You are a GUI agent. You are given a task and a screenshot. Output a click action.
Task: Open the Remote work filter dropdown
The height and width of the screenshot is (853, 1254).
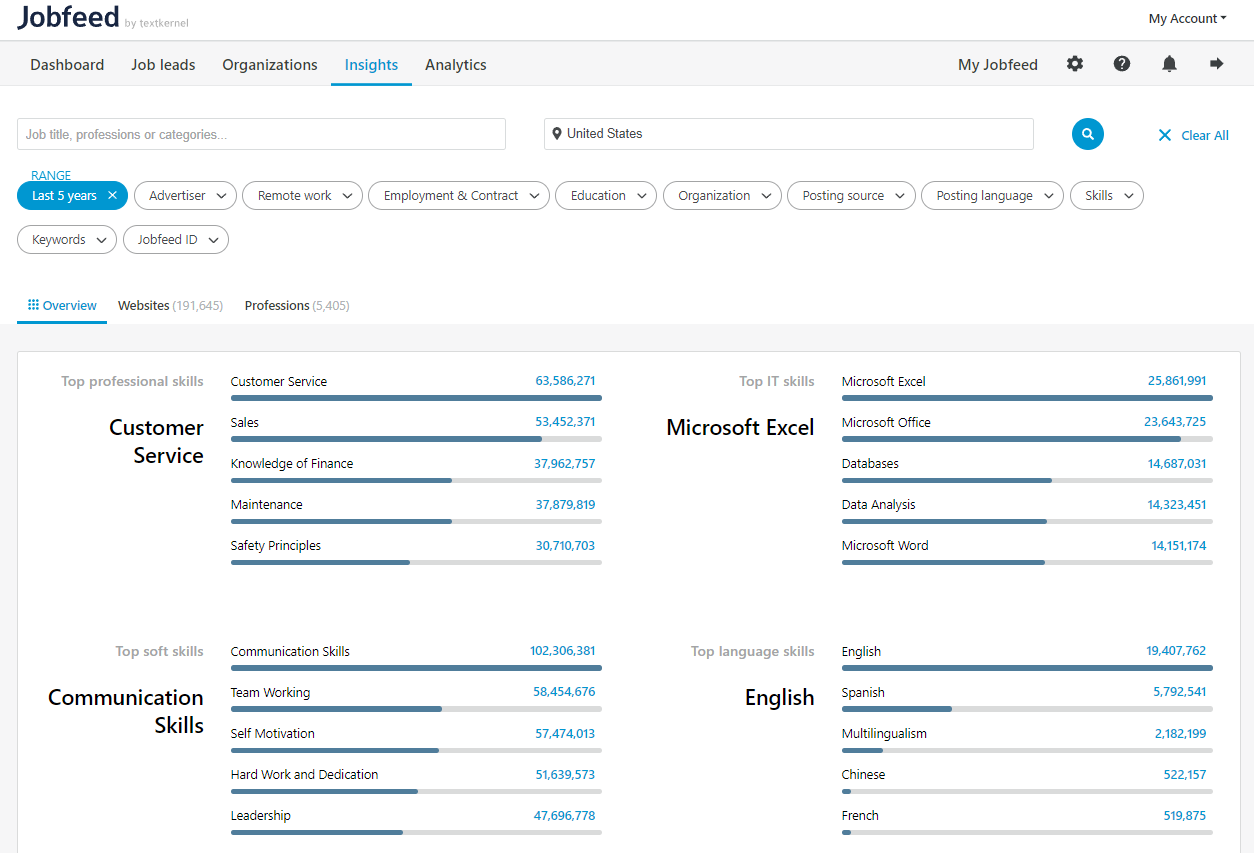point(302,195)
